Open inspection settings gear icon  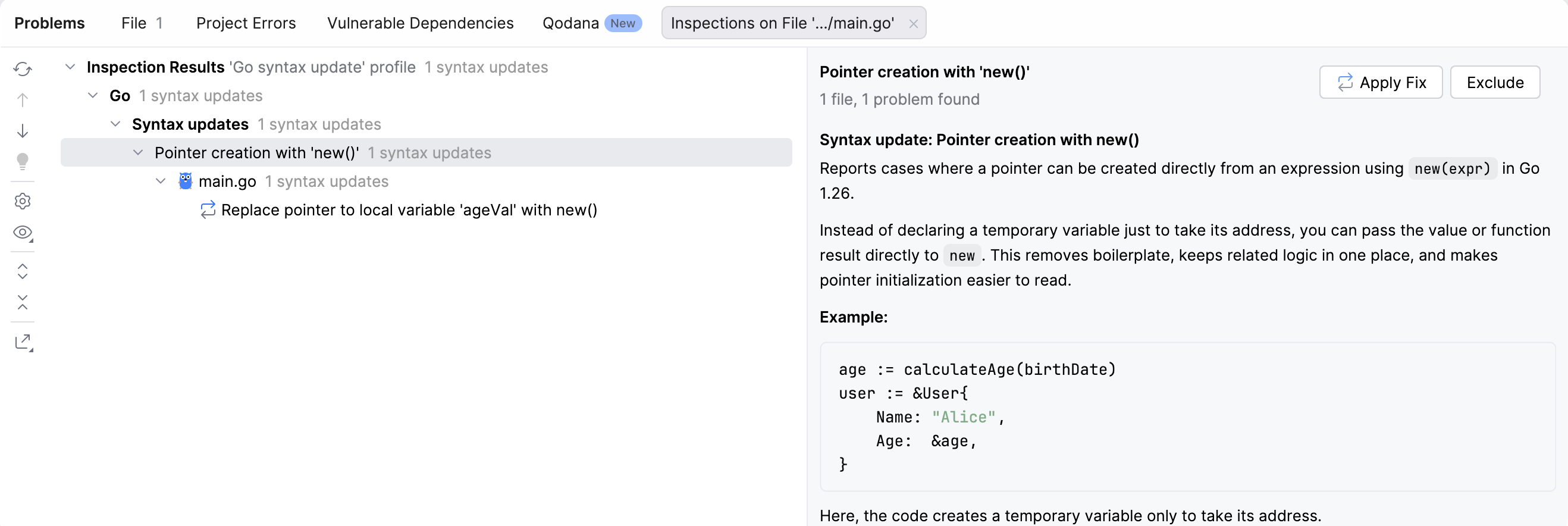tap(23, 201)
